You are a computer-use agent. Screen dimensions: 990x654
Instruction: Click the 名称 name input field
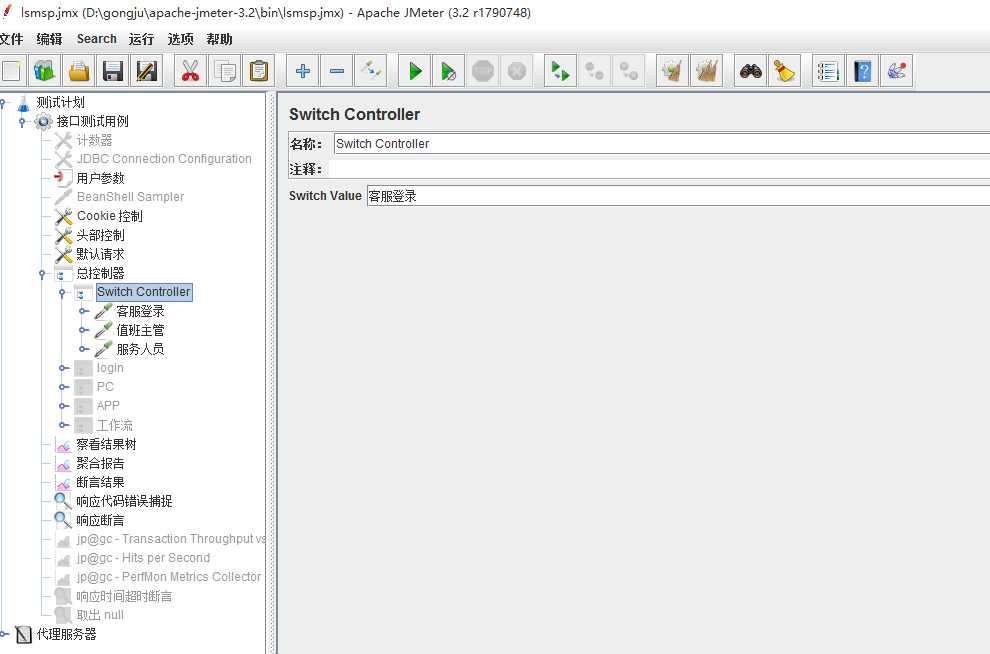pos(662,144)
